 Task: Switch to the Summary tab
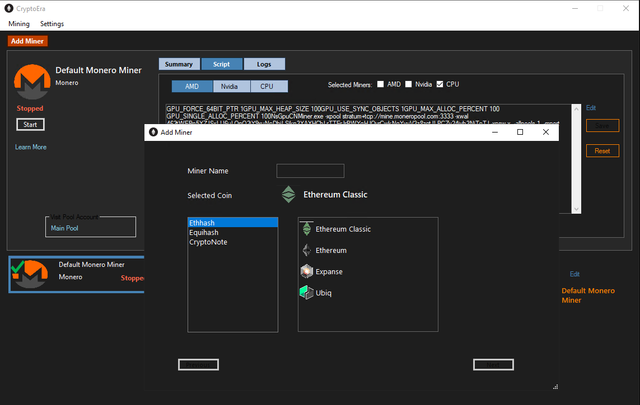coord(179,64)
